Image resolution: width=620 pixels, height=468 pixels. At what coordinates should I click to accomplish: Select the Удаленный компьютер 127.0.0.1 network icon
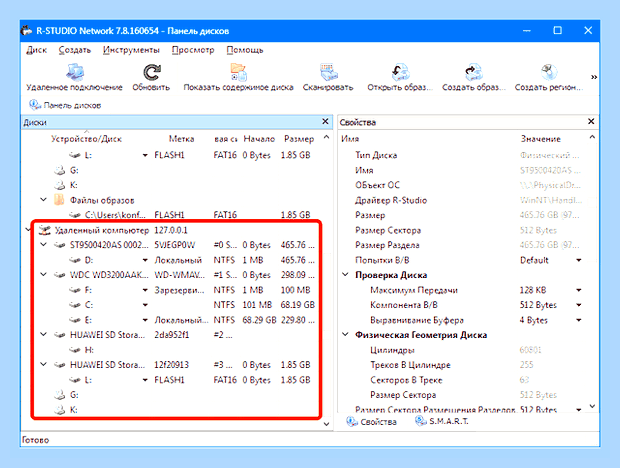tap(45, 230)
